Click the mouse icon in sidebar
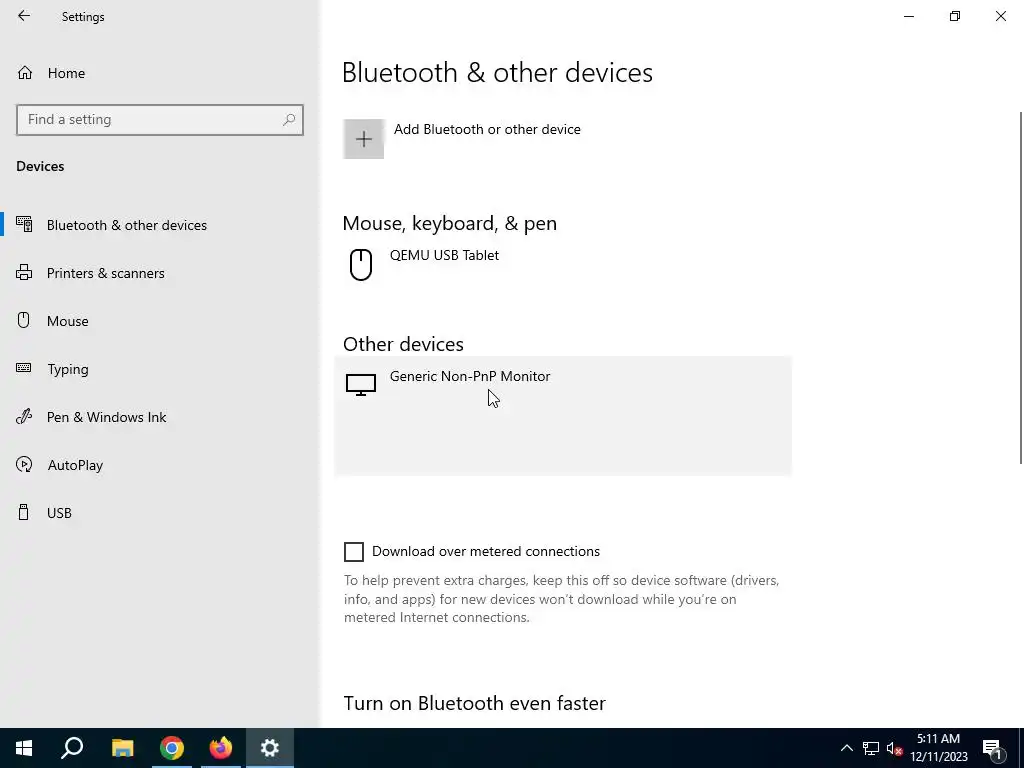 [x=24, y=320]
